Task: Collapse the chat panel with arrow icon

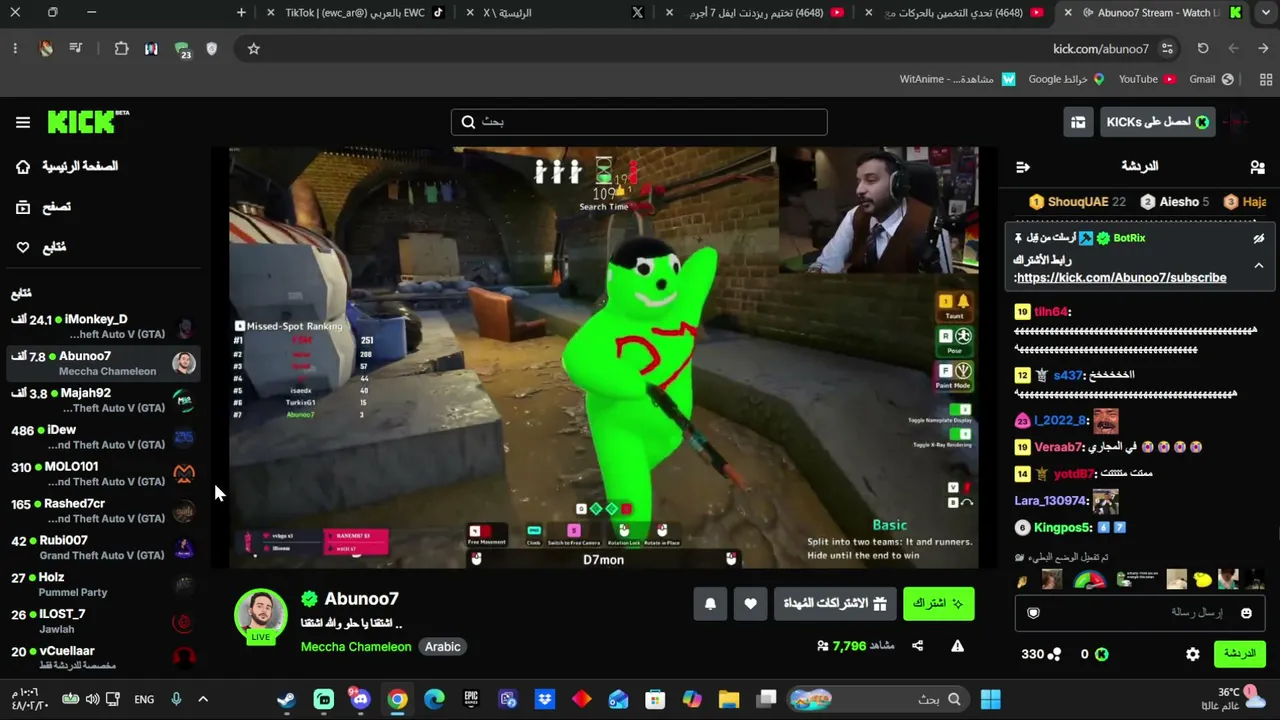Action: (x=1022, y=167)
